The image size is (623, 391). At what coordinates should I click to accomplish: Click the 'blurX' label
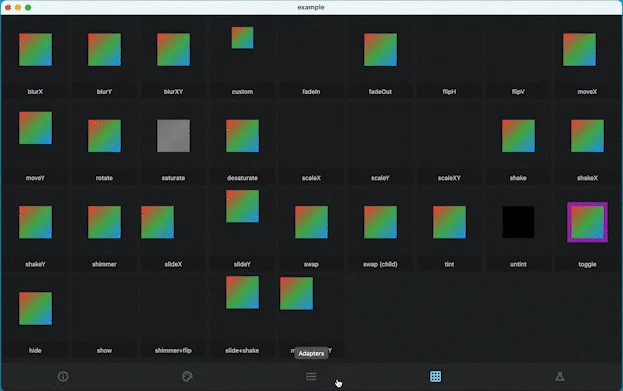click(35, 92)
